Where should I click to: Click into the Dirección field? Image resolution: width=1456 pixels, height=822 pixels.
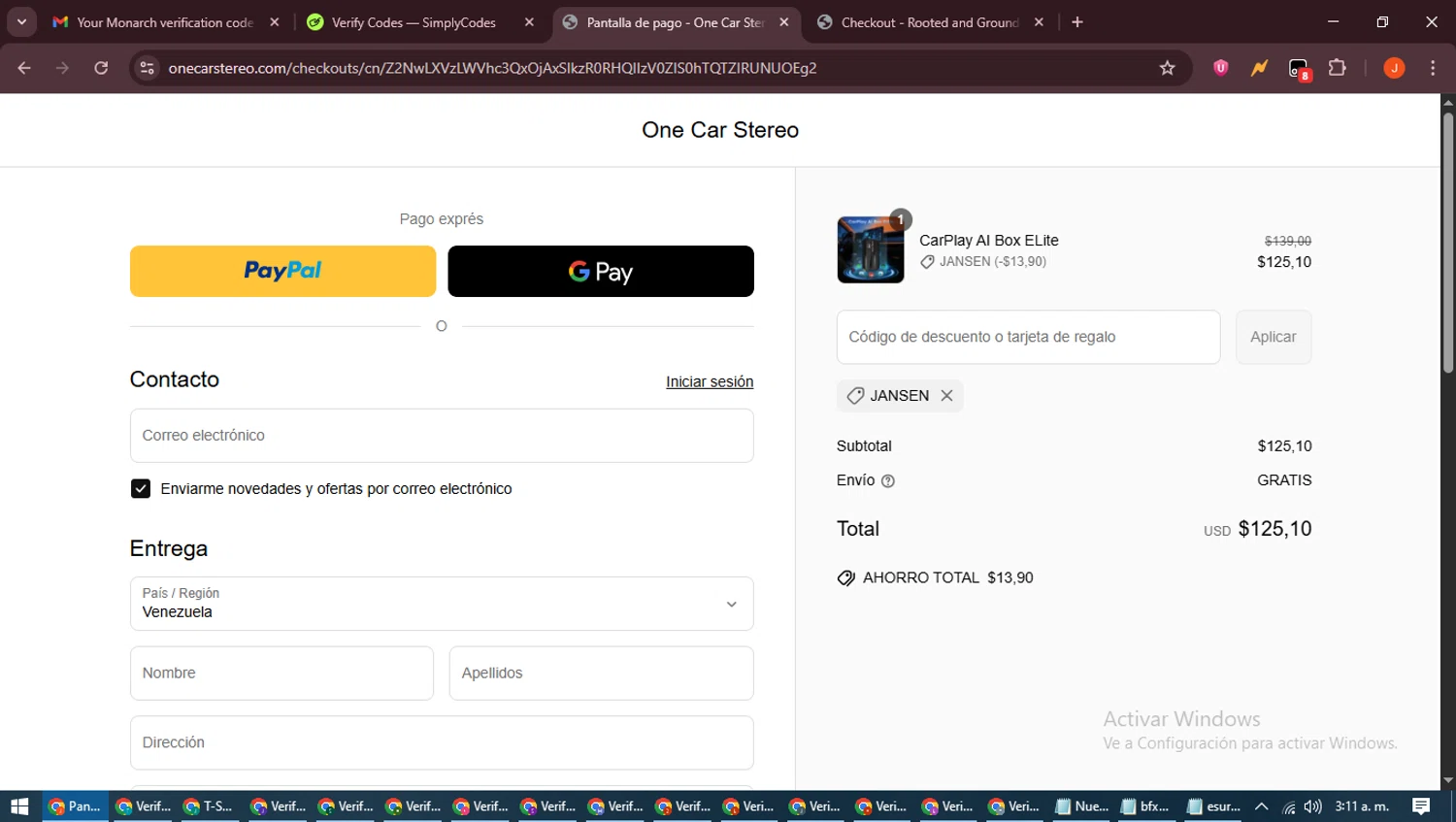pyautogui.click(x=442, y=742)
